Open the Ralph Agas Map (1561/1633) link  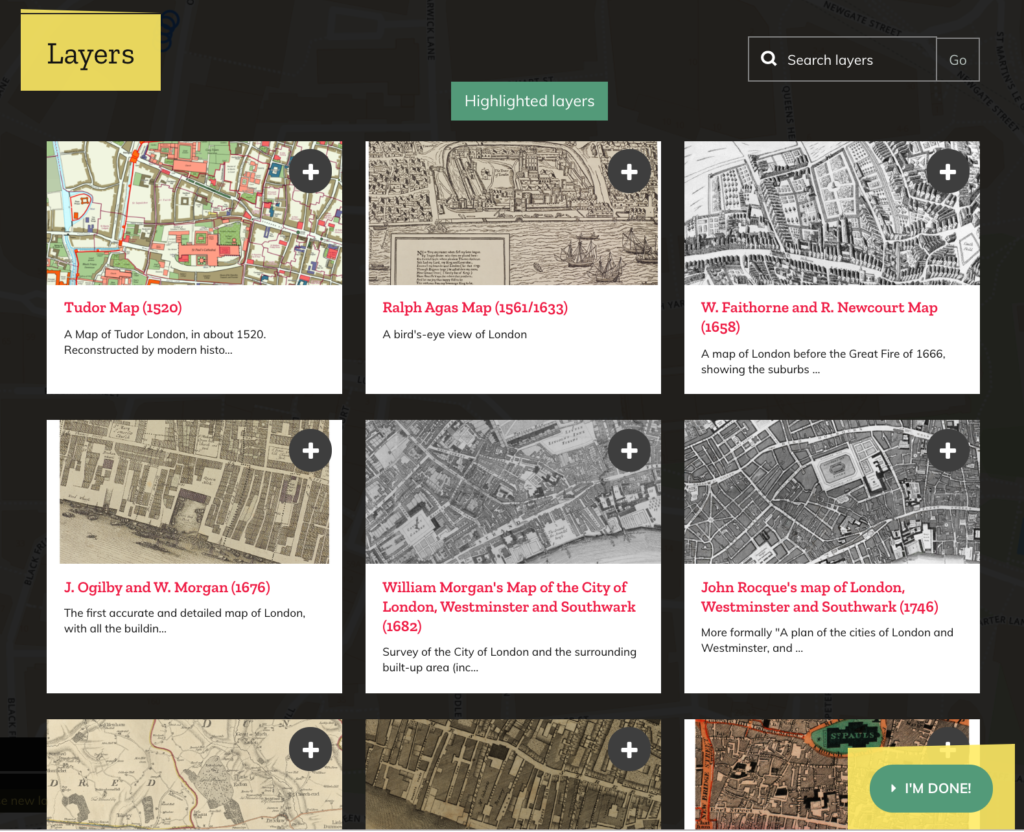(x=475, y=308)
